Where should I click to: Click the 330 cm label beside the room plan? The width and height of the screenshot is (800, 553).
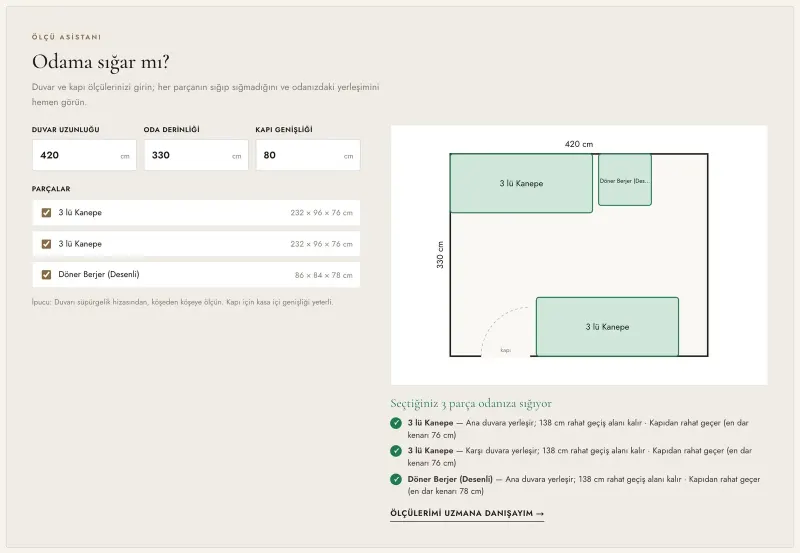440,255
